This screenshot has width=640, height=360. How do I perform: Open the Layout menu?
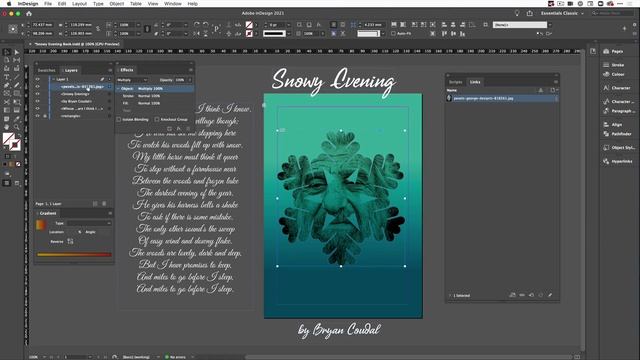coord(79,4)
